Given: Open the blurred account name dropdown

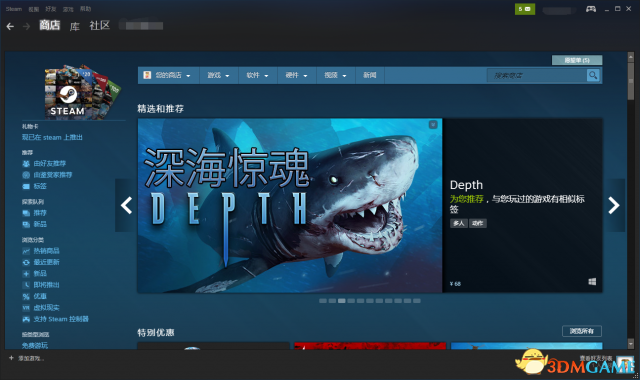Looking at the screenshot, I should click(559, 10).
